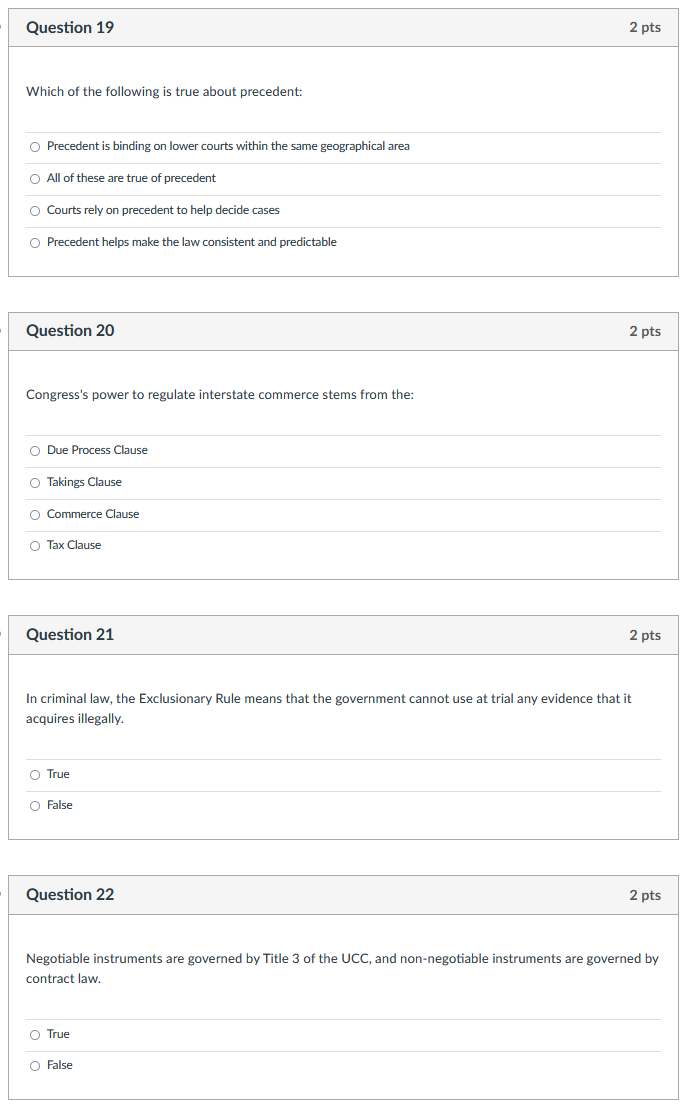
Task: Select 'Precedent helps make the law consistent' answer
Action: pyautogui.click(x=34, y=242)
